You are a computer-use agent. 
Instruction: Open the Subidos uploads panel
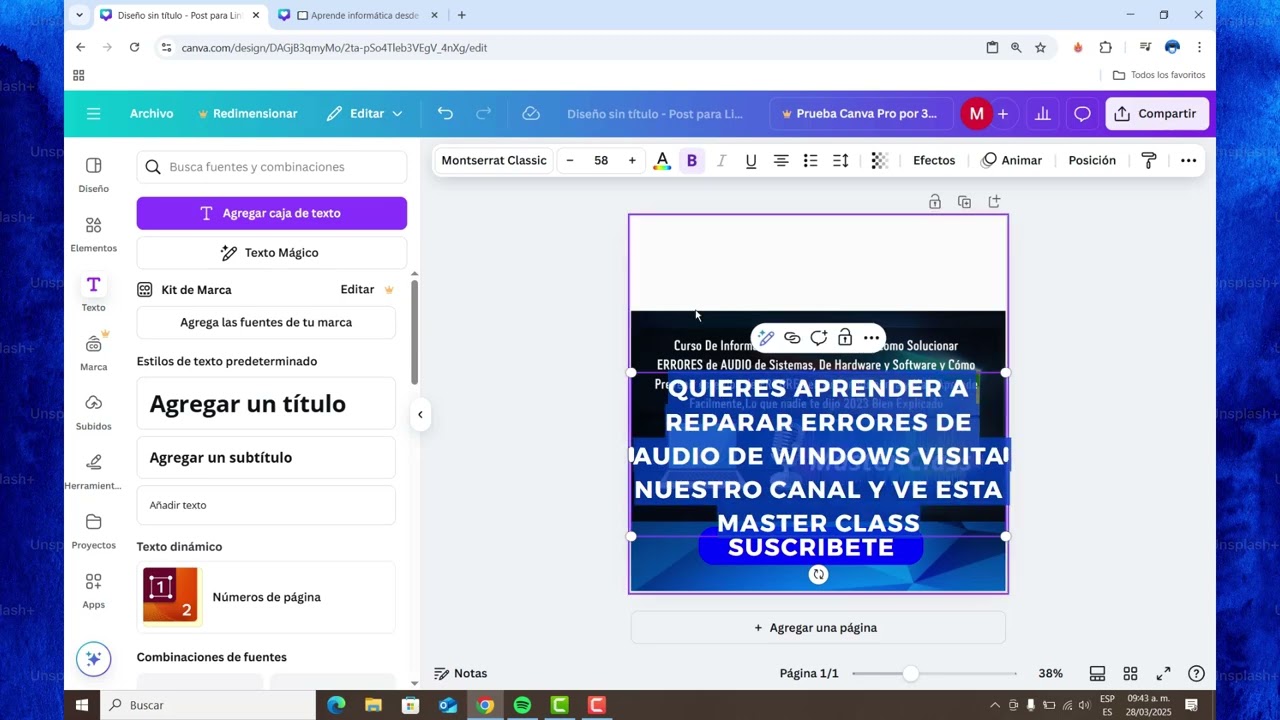point(93,412)
